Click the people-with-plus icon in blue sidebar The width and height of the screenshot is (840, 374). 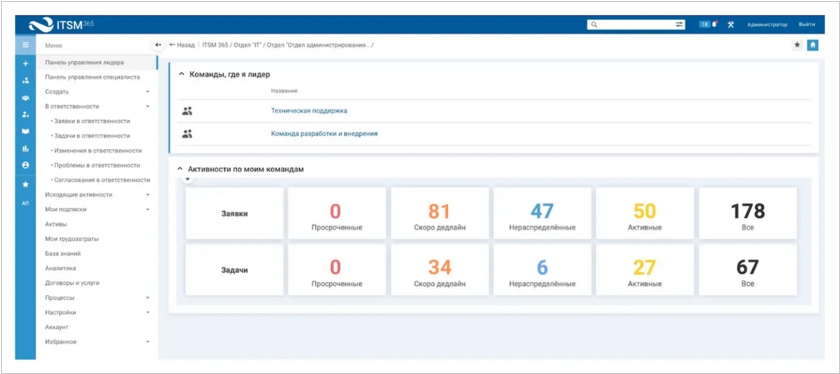coord(25,115)
